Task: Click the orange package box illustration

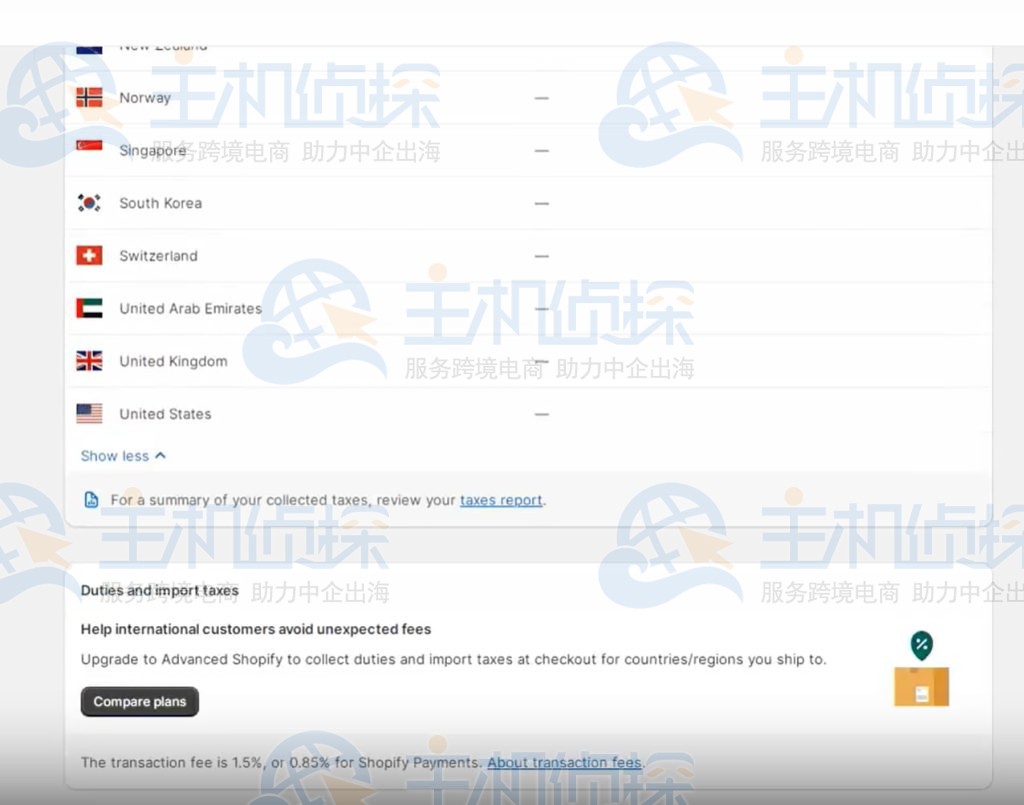Action: click(x=921, y=687)
